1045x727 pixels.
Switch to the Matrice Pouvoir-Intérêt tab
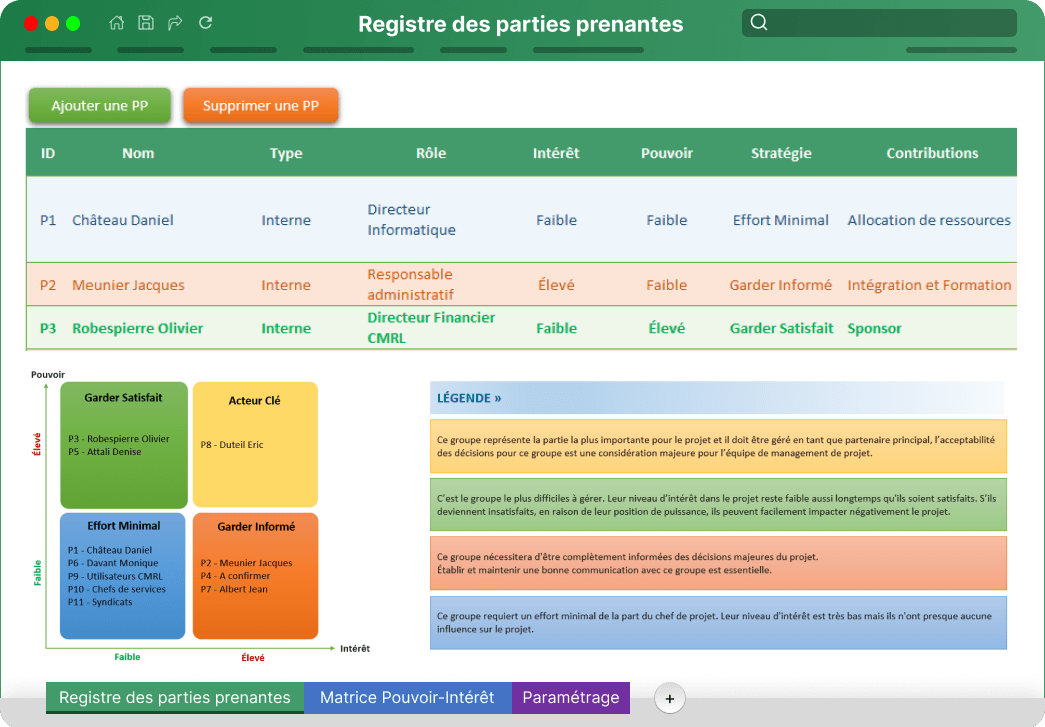(x=407, y=698)
